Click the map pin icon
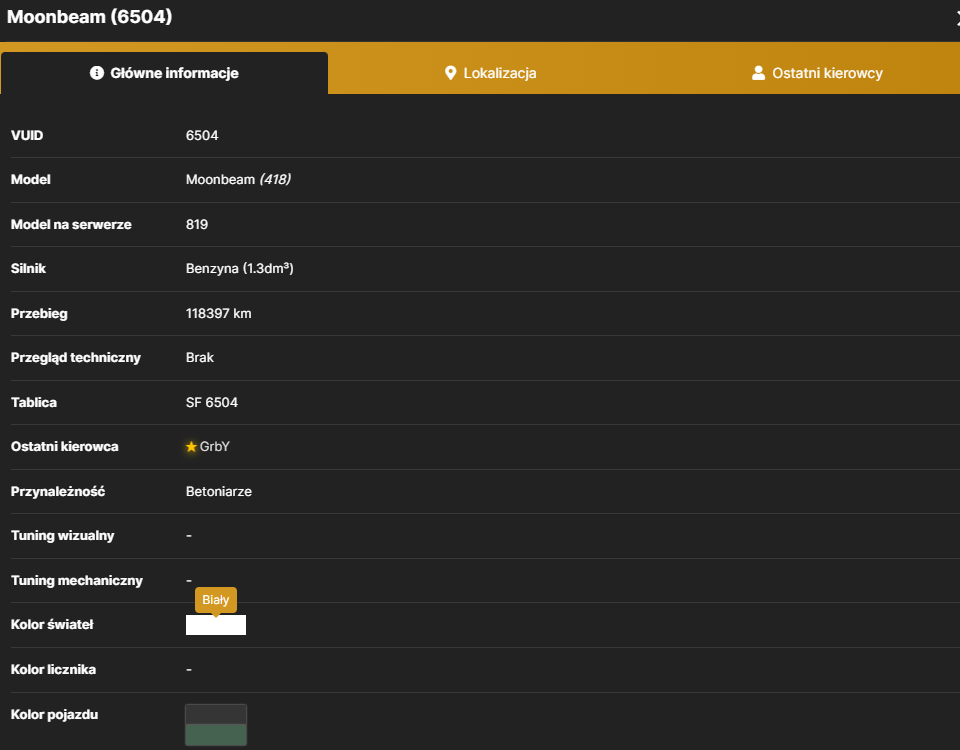This screenshot has width=960, height=750. 451,73
